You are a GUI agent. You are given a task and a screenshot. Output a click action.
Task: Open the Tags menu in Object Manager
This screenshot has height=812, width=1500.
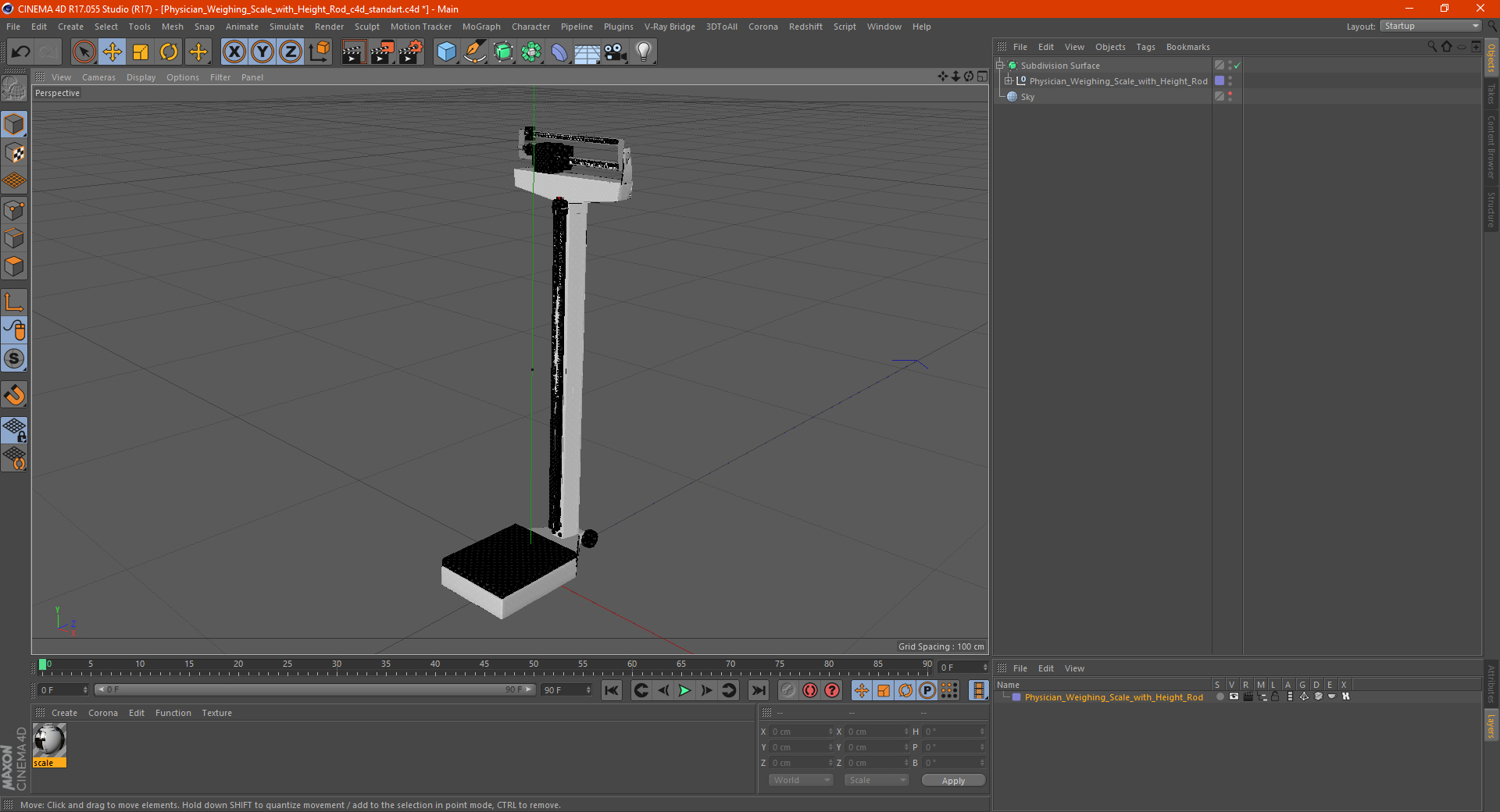click(x=1145, y=47)
